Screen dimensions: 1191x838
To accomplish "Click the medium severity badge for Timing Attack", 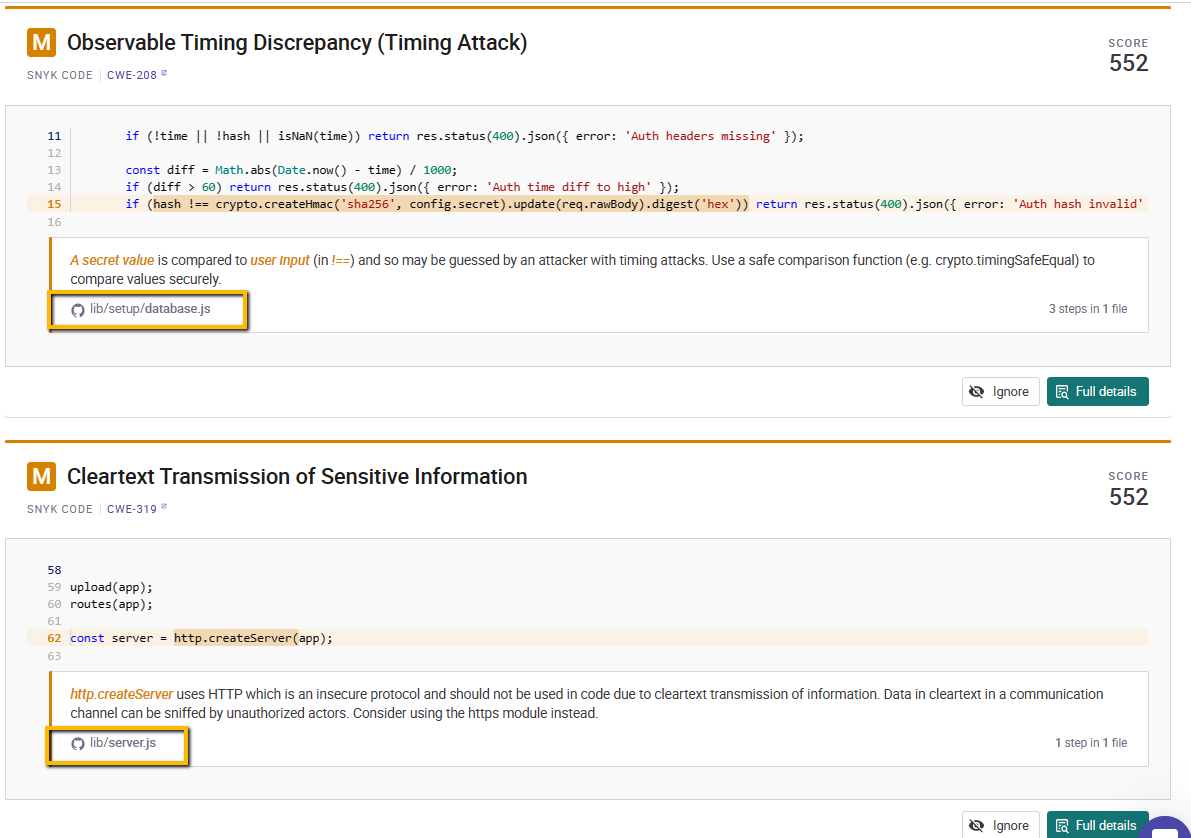I will click(x=42, y=43).
